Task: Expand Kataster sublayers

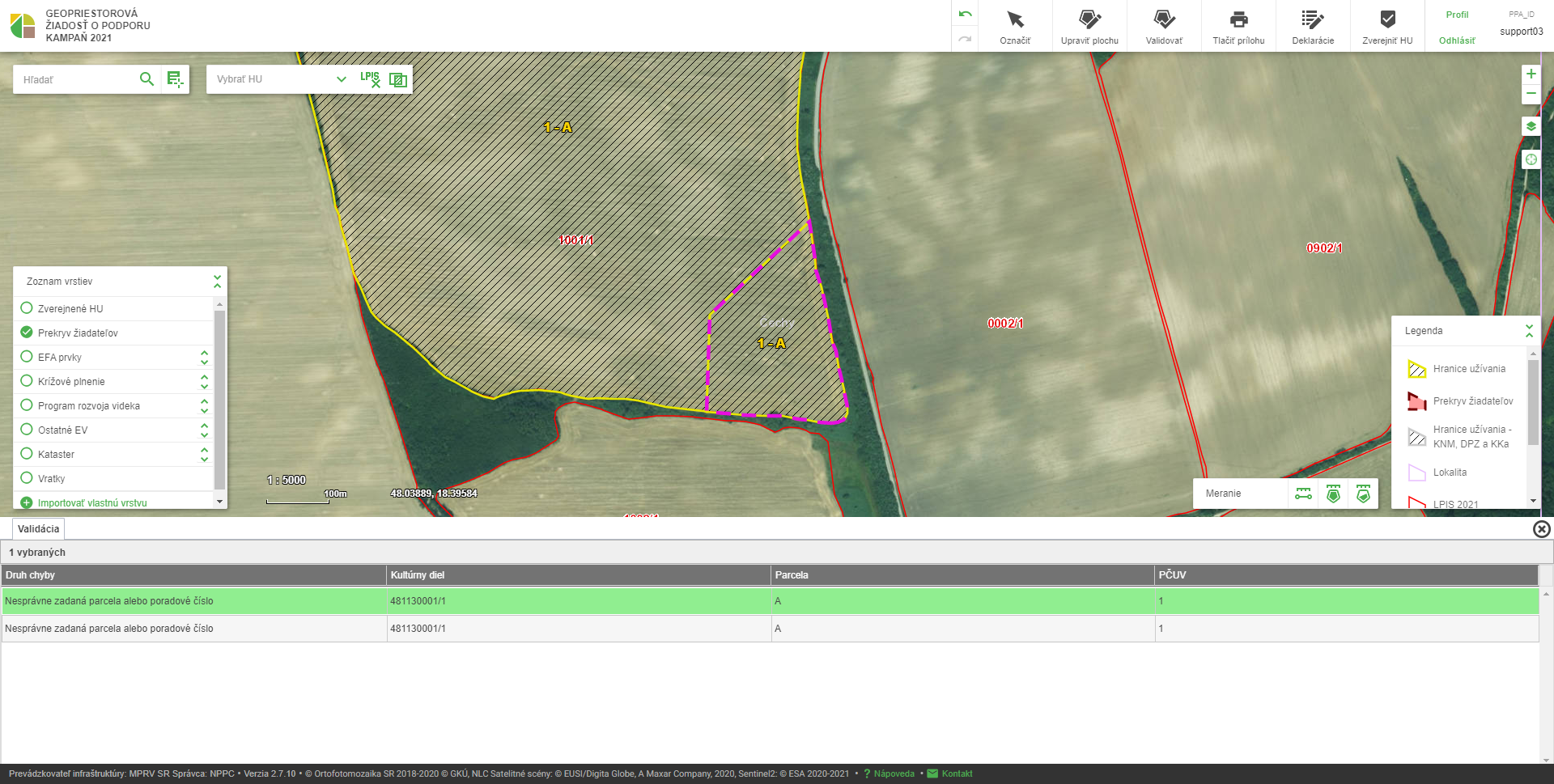Action: pos(204,454)
